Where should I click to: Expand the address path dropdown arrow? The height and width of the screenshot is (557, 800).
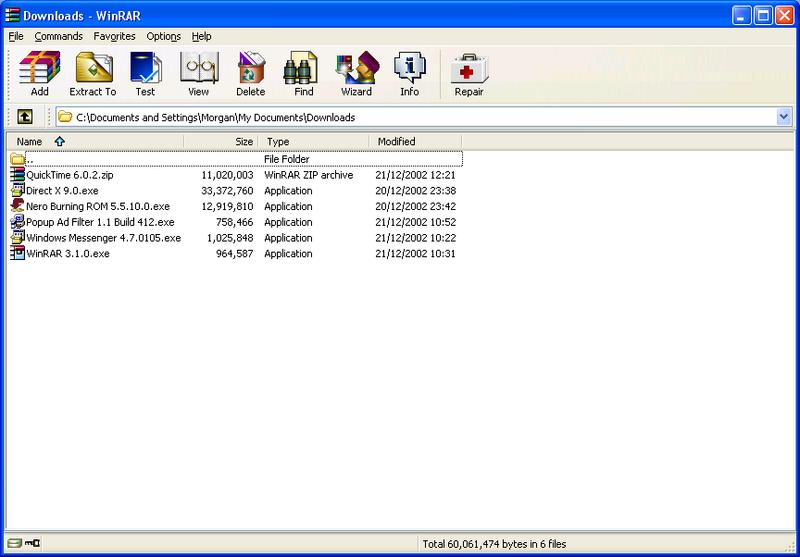click(783, 117)
